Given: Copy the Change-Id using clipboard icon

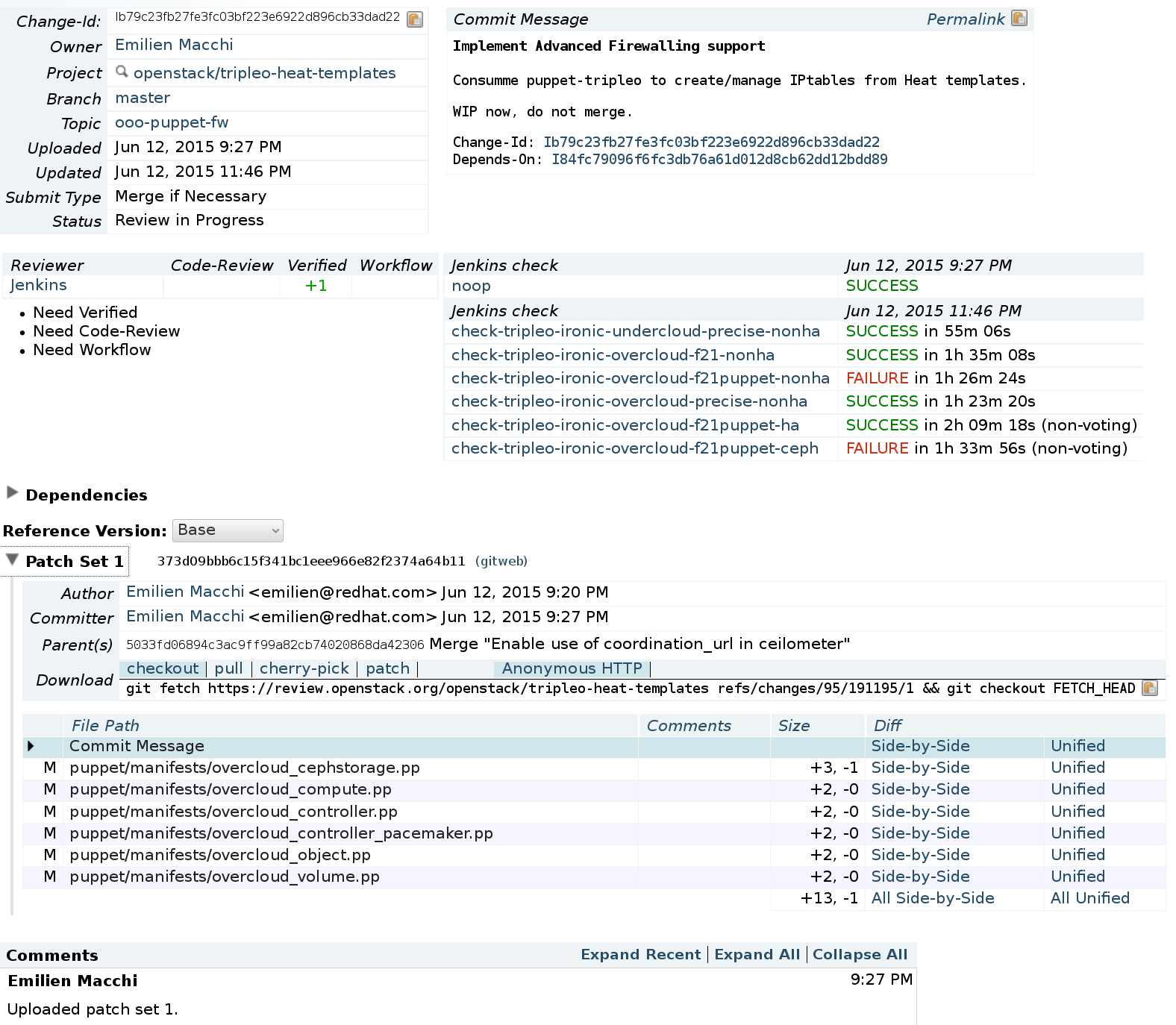Looking at the screenshot, I should point(415,19).
